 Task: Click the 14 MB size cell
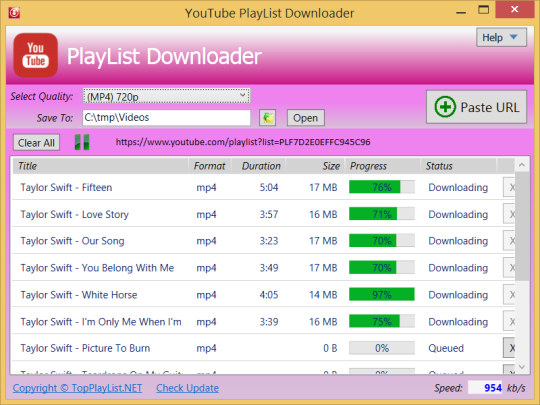click(x=323, y=294)
